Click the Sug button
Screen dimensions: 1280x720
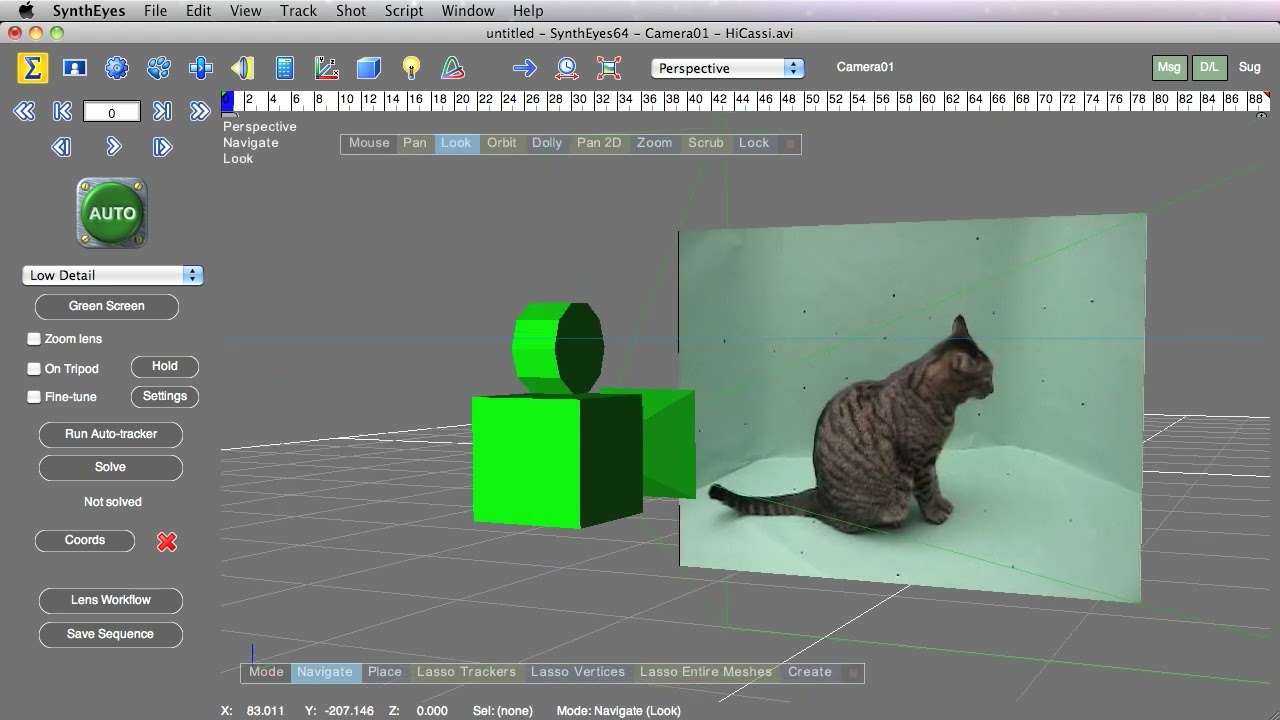pos(1250,67)
